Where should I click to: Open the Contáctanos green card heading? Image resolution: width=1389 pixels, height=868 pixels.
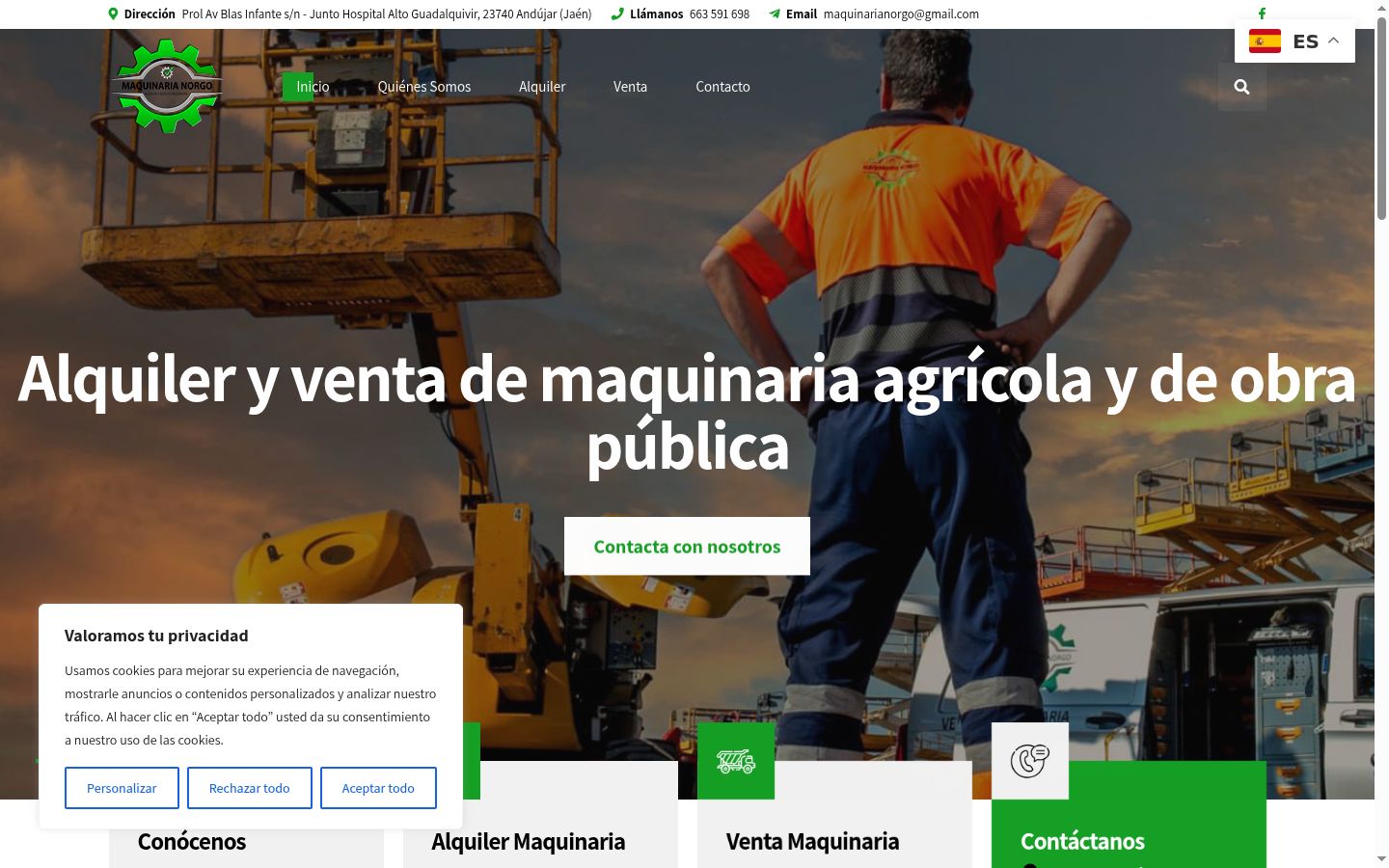click(x=1082, y=842)
